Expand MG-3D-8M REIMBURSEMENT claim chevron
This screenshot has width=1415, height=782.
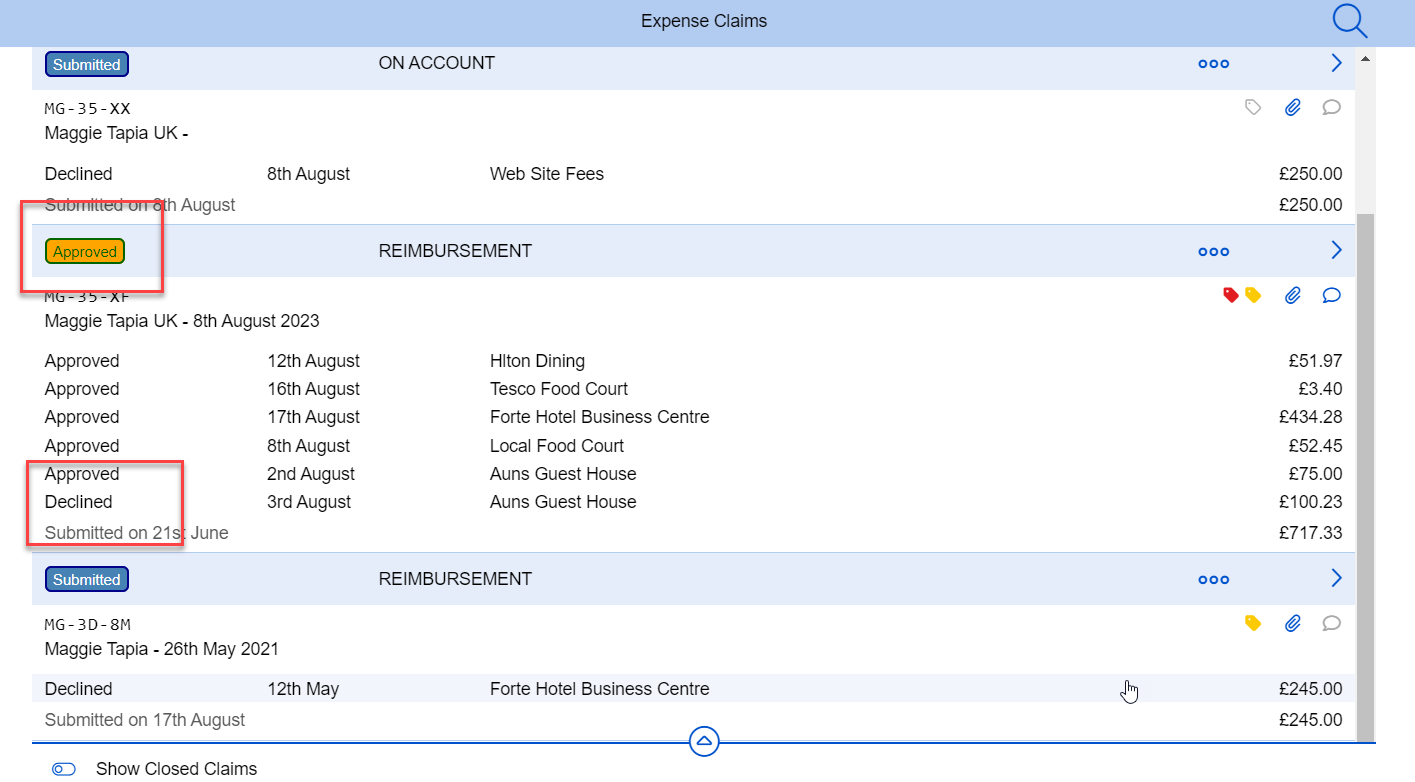point(1336,578)
